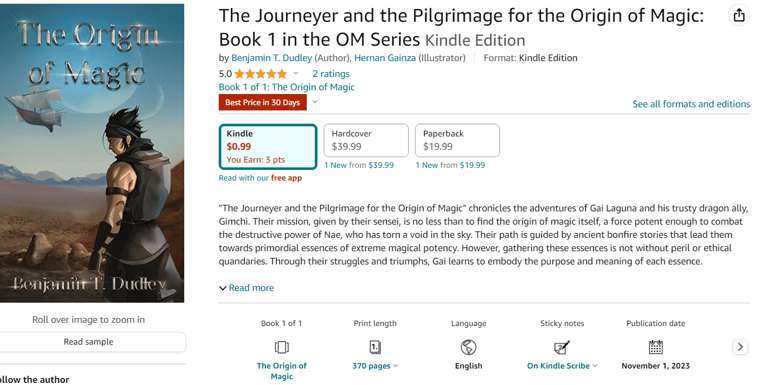Expand the Best Price in 30 Days dropdown
The image size is (768, 385).
coord(315,102)
